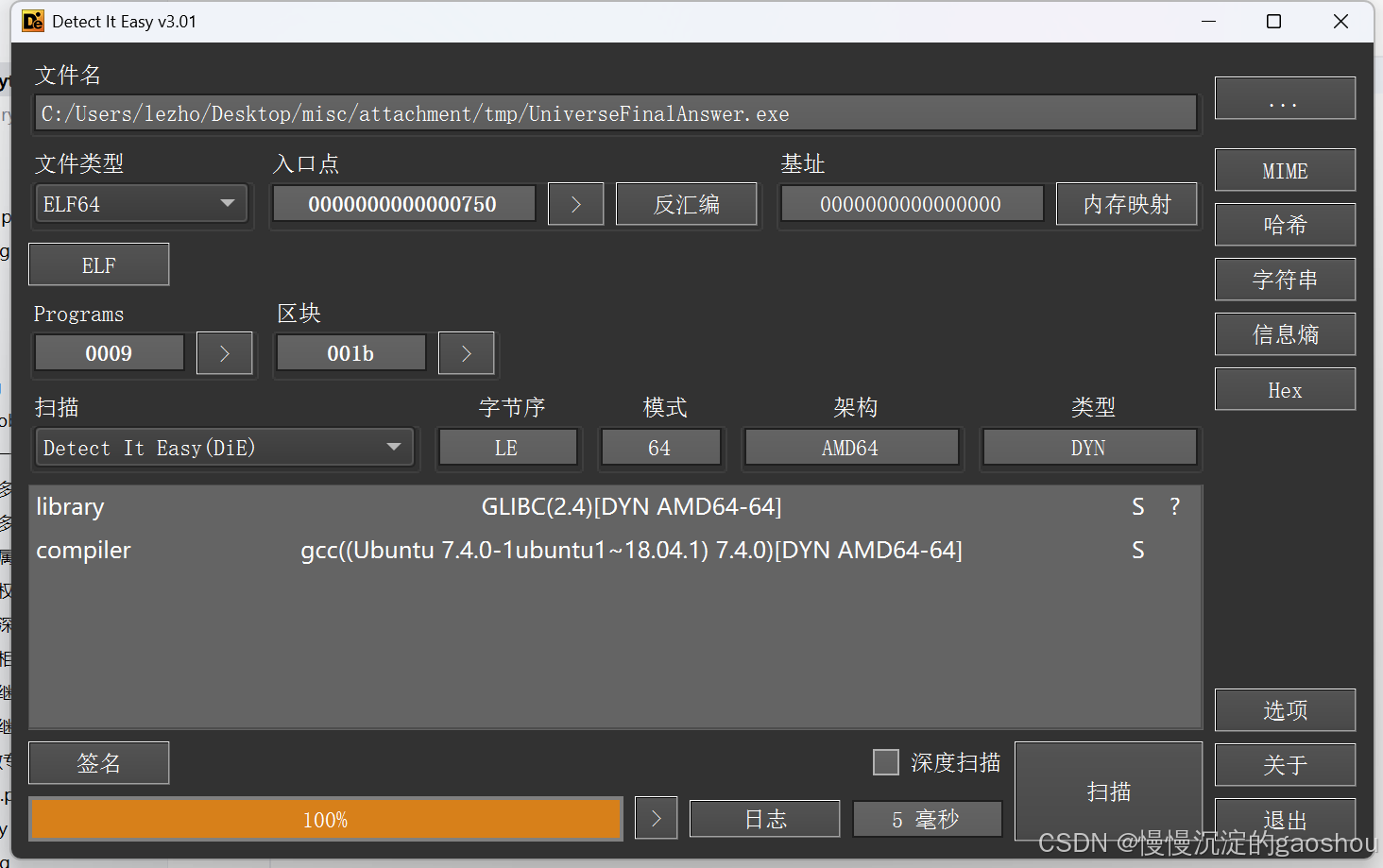Click the 内存映射 memory map button
The width and height of the screenshot is (1383, 868).
click(1127, 204)
